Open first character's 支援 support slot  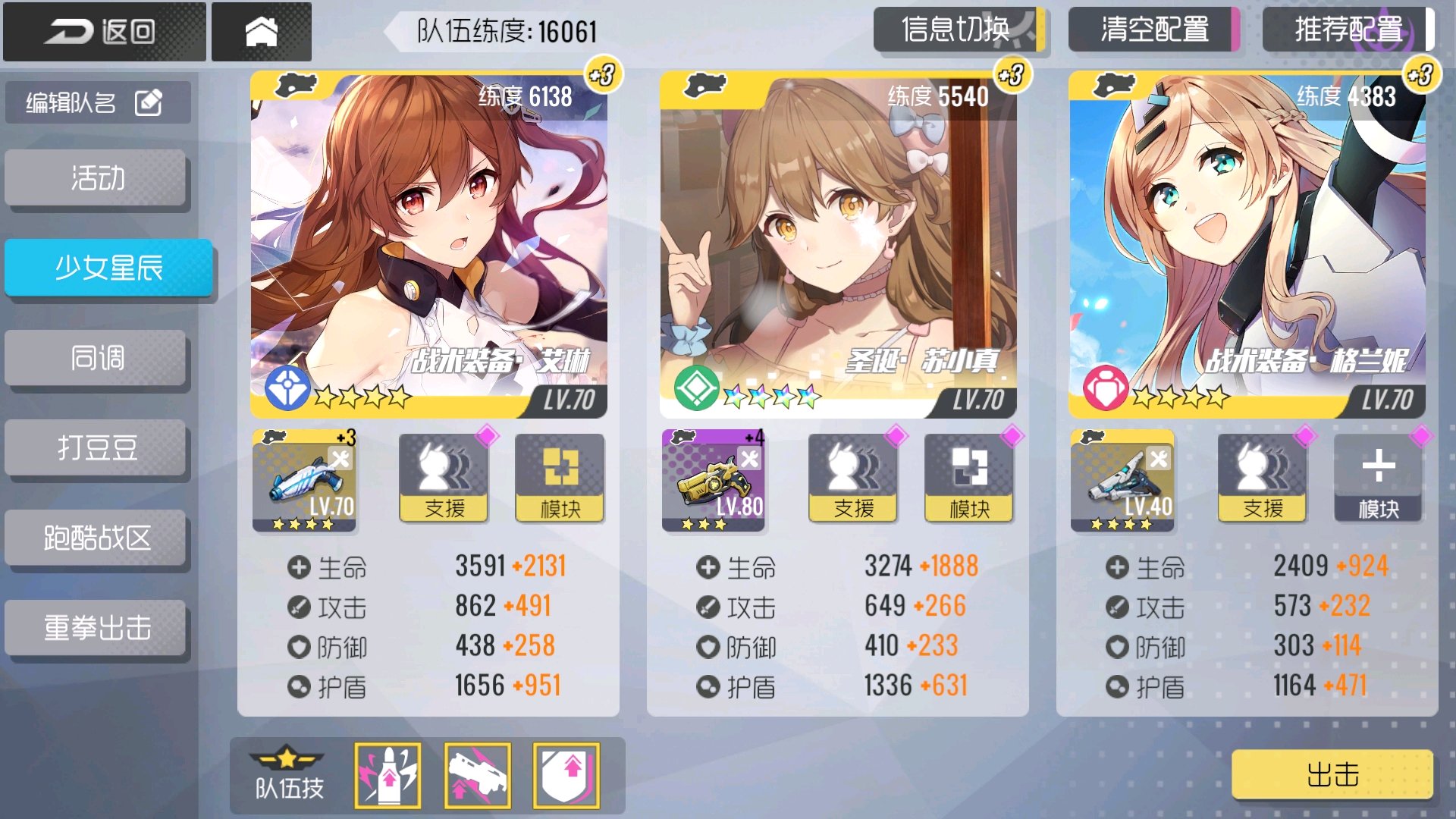(x=444, y=478)
